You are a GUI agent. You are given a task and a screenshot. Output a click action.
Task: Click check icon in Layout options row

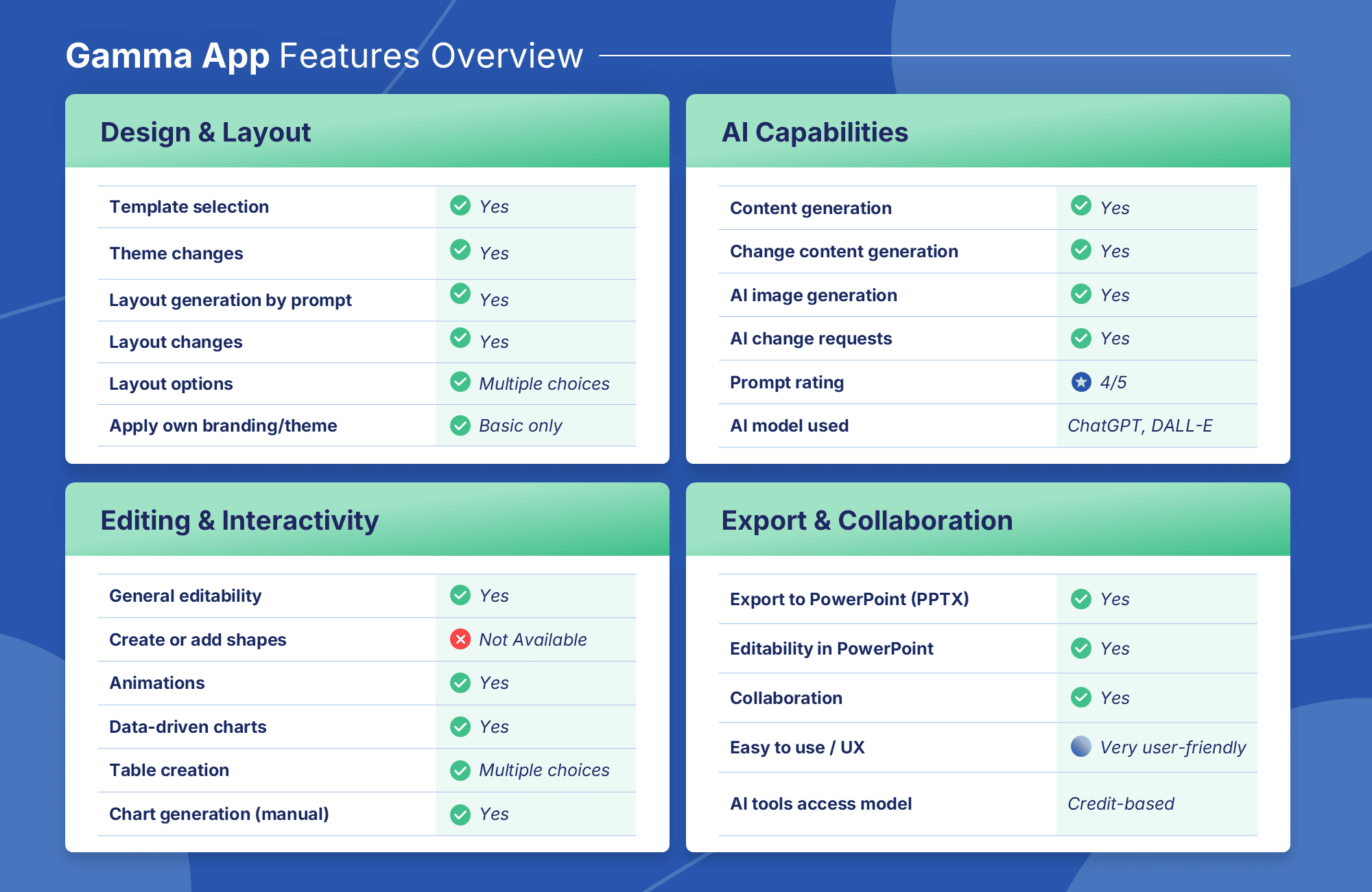click(x=460, y=382)
